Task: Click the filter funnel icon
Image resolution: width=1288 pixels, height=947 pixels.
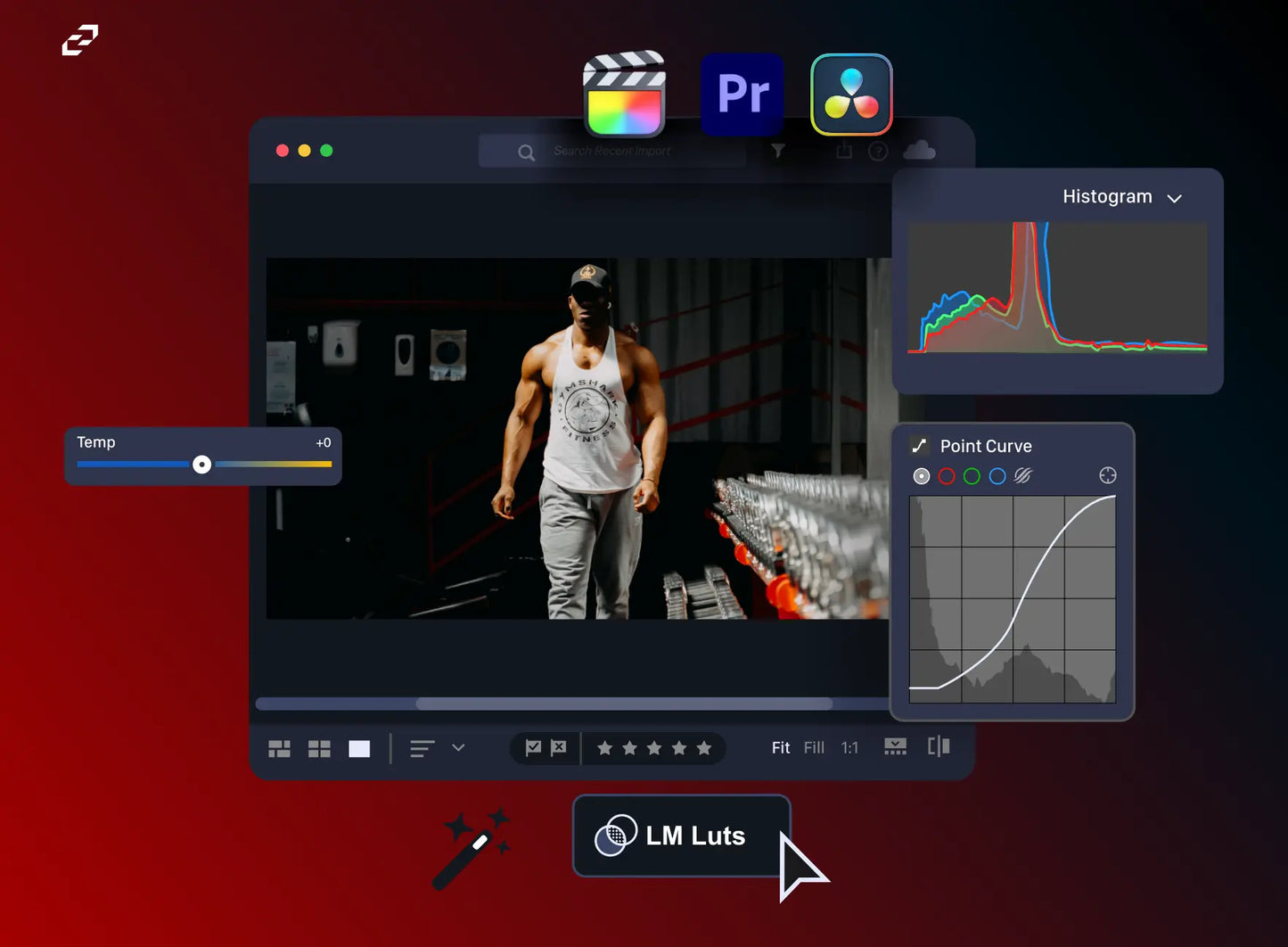Action: point(778,152)
